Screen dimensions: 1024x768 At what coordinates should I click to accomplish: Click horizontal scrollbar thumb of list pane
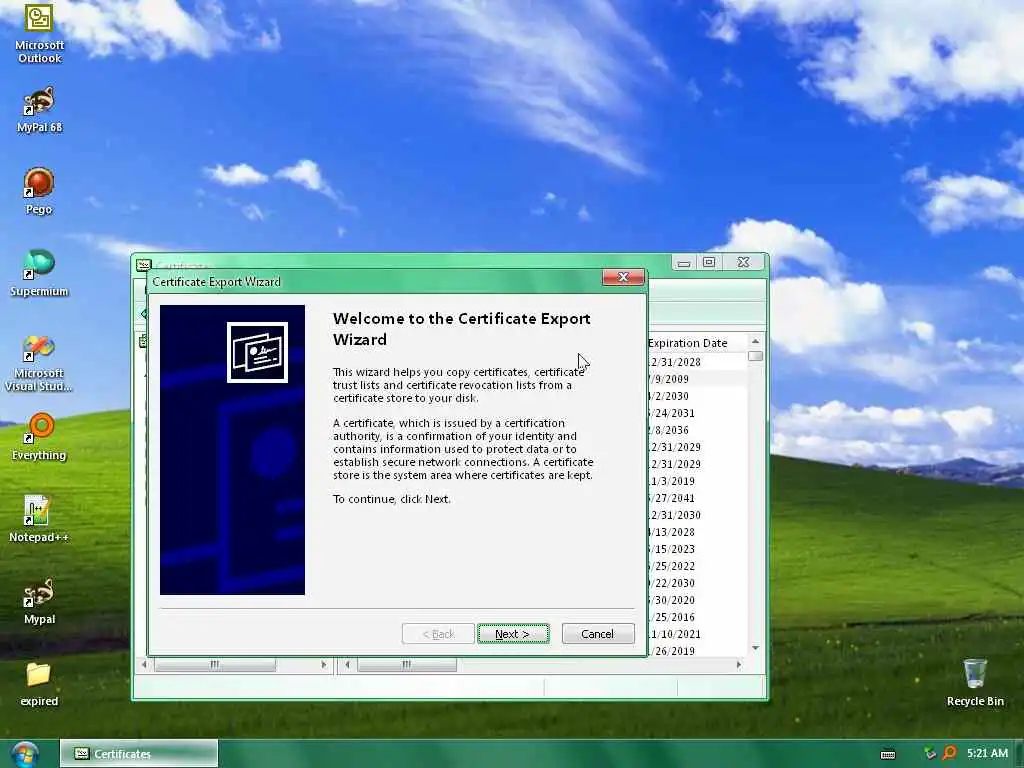(407, 664)
